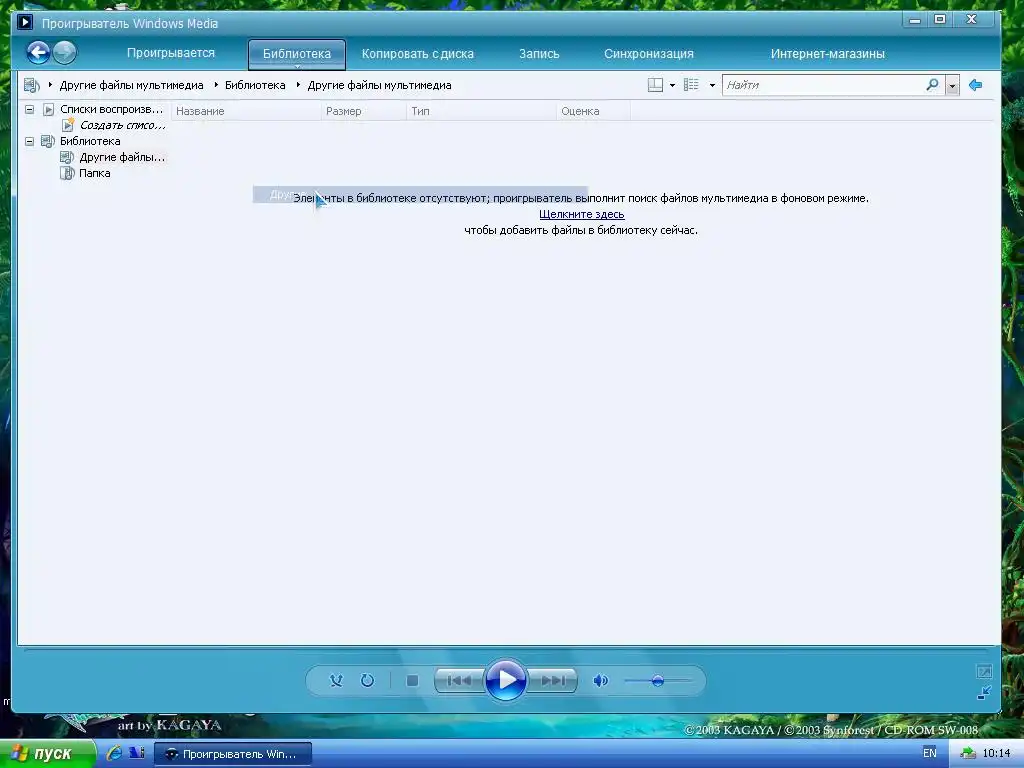The height and width of the screenshot is (768, 1024).
Task: Click the library category icon in breadcrumb
Action: point(31,85)
